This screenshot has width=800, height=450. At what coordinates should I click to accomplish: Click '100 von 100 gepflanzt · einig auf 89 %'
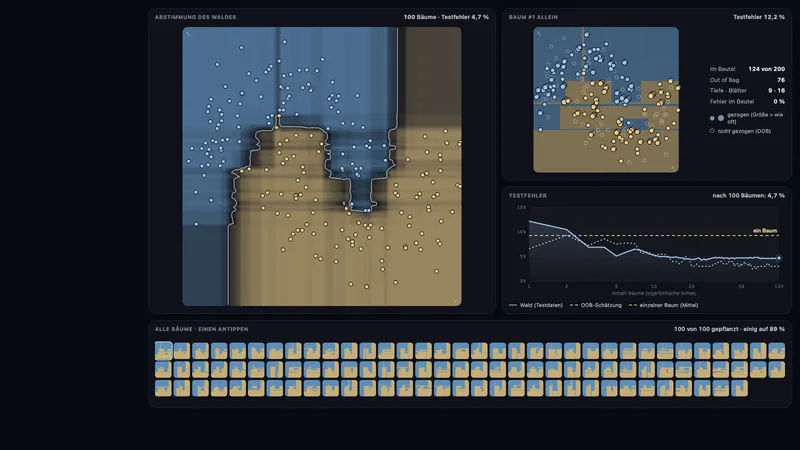point(729,329)
